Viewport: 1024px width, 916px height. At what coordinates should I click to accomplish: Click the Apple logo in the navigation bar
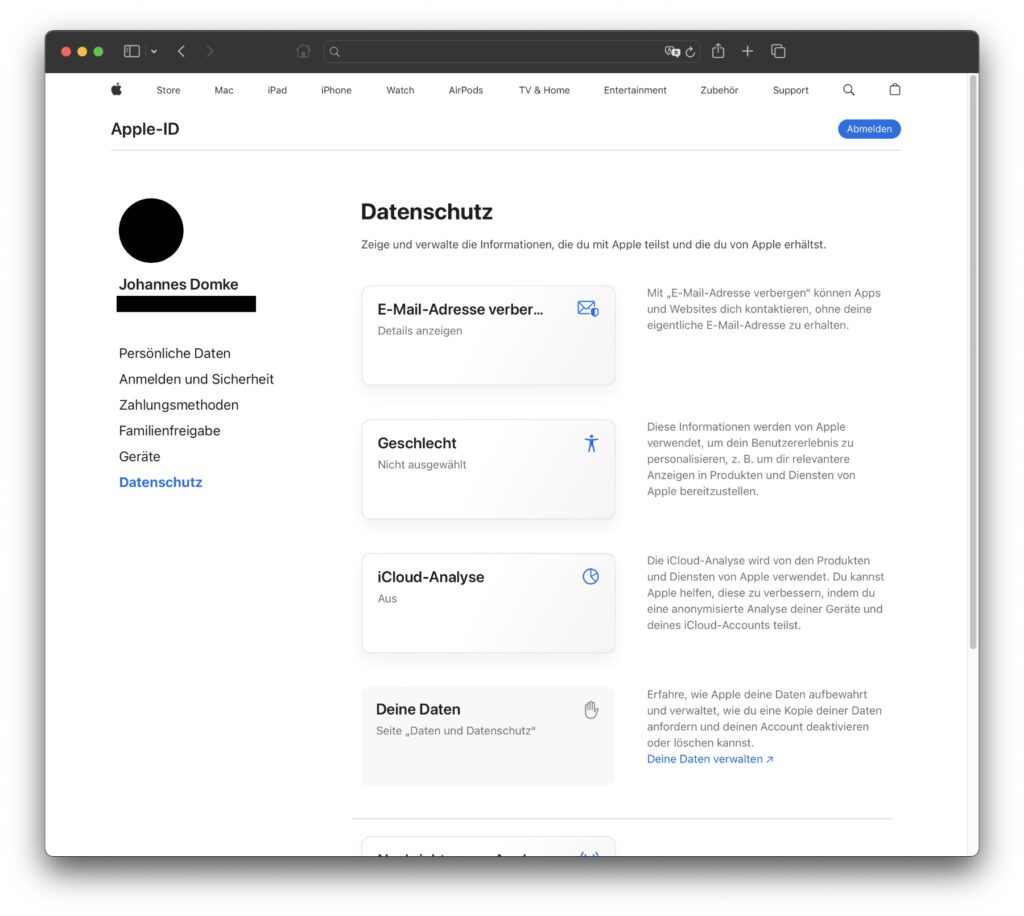[x=116, y=89]
